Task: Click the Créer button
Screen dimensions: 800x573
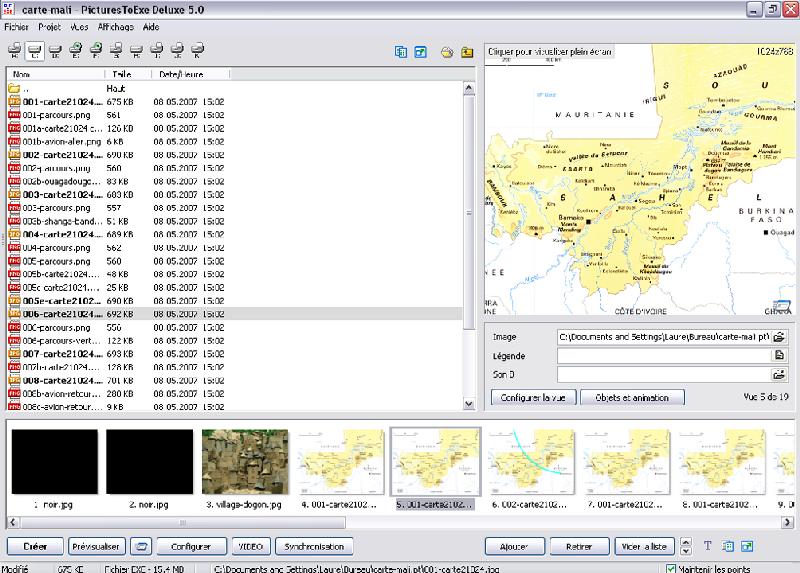Action: click(x=35, y=546)
